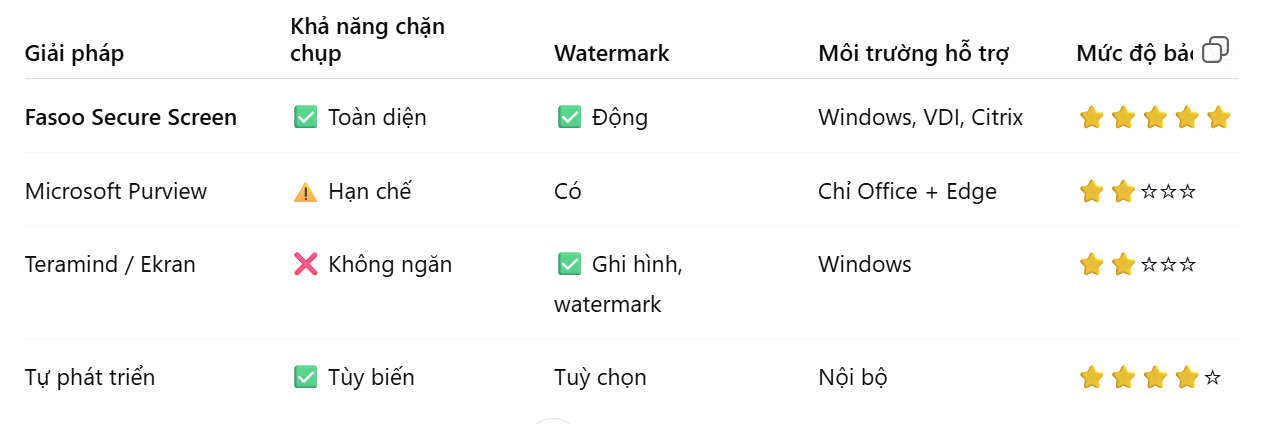Click the Watermark column header

612,53
